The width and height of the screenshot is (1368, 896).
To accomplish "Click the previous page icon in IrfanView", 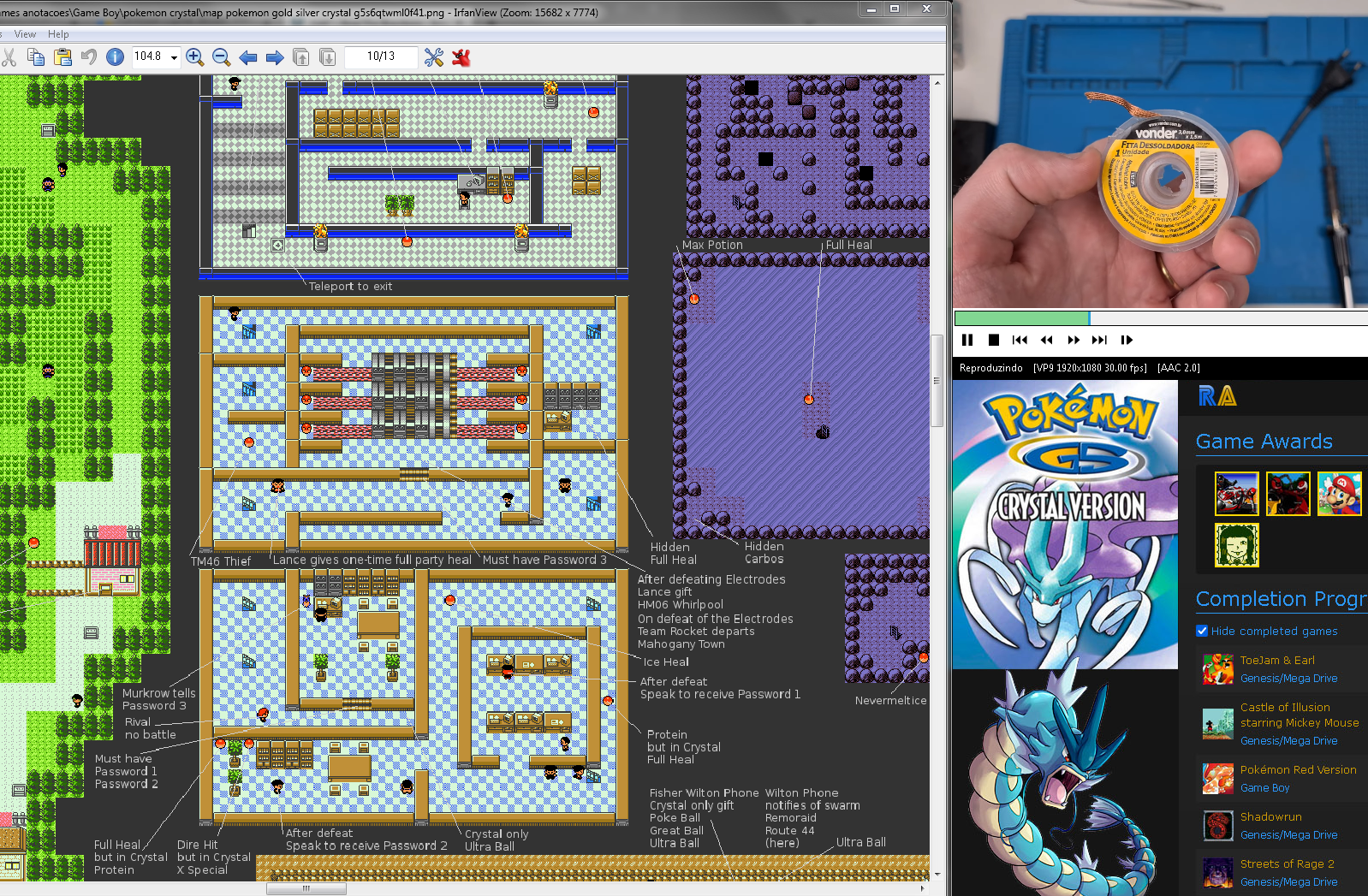I will click(x=301, y=57).
